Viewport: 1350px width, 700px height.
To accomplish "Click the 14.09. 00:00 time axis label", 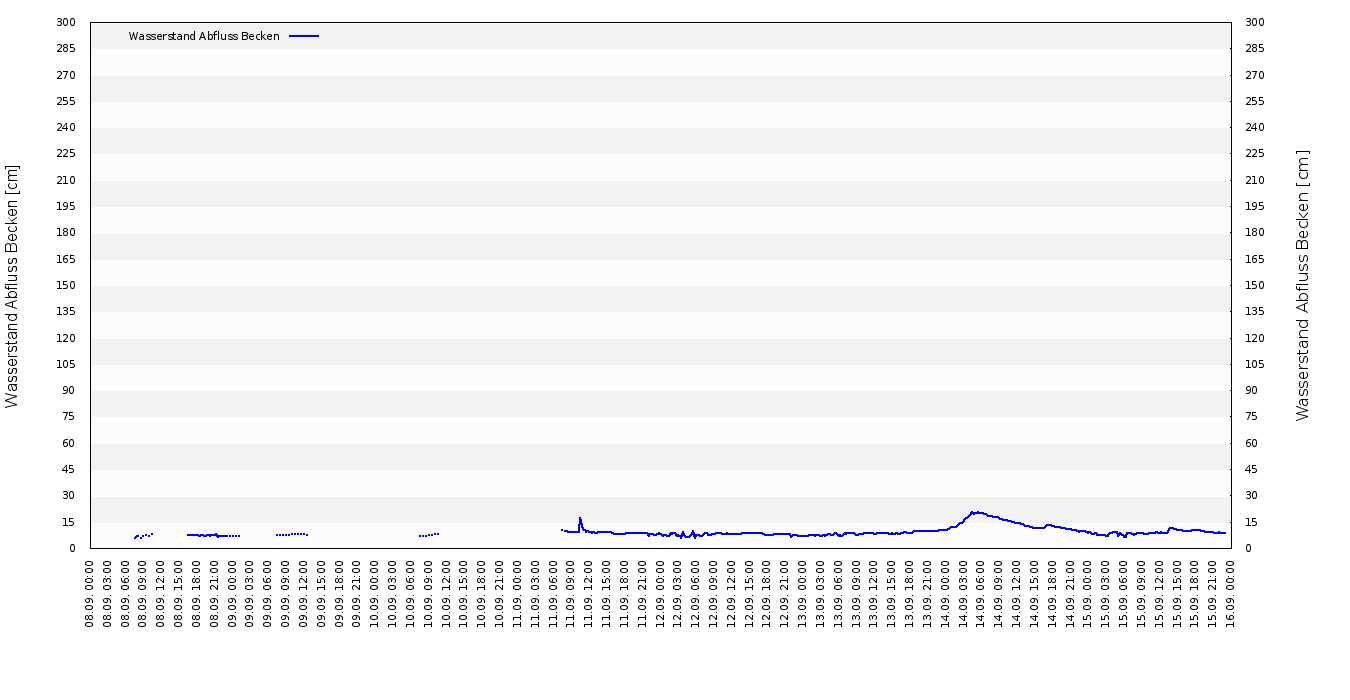I will tap(945, 591).
